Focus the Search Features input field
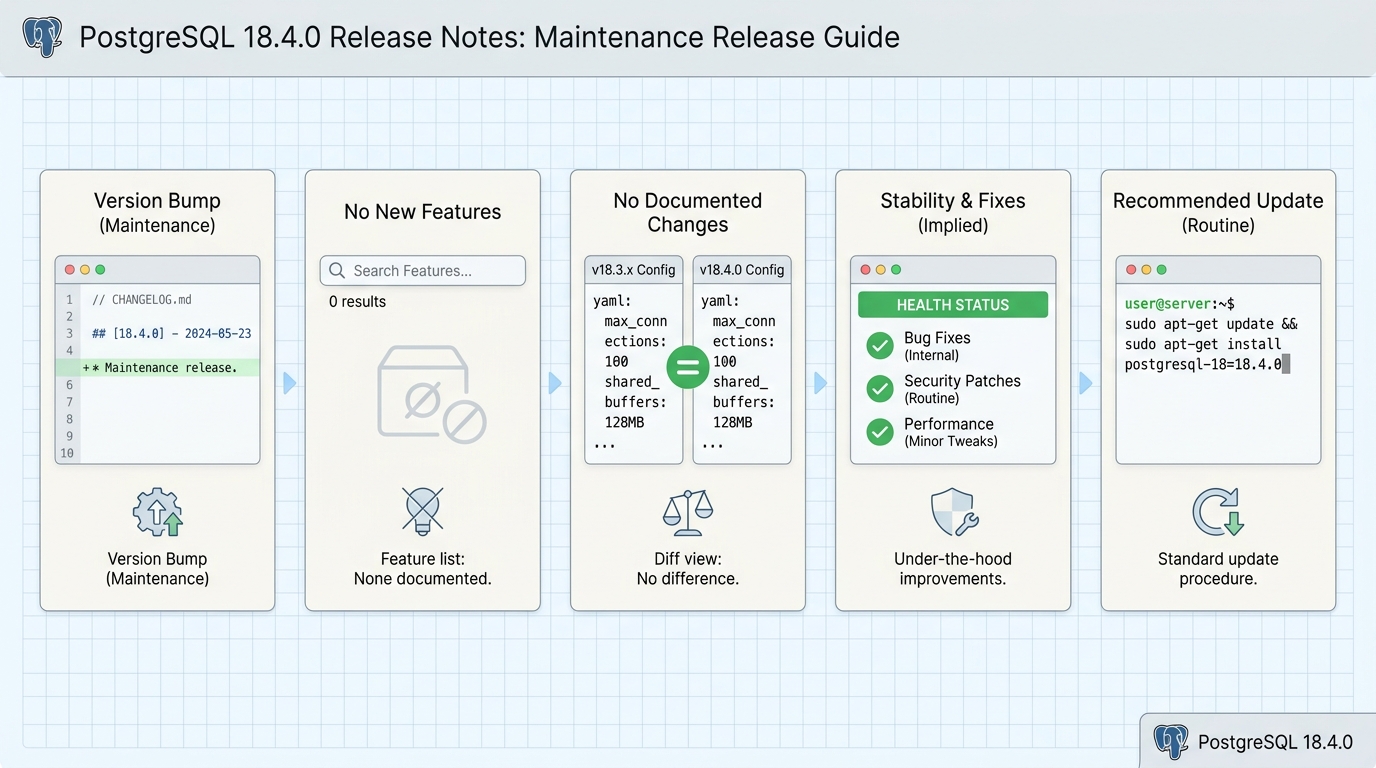This screenshot has width=1376, height=768. coord(422,271)
